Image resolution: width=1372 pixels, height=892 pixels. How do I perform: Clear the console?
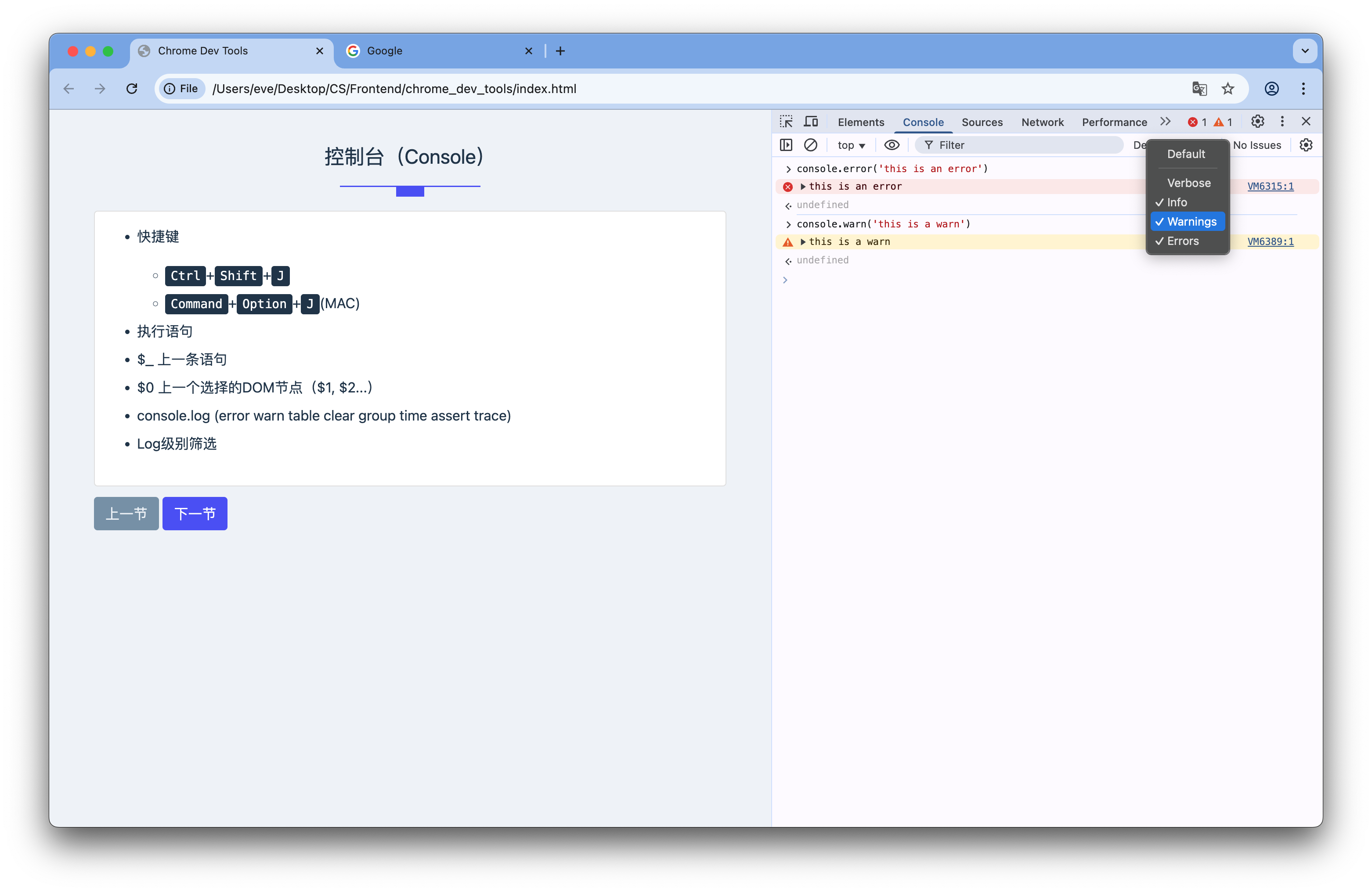pyautogui.click(x=811, y=144)
